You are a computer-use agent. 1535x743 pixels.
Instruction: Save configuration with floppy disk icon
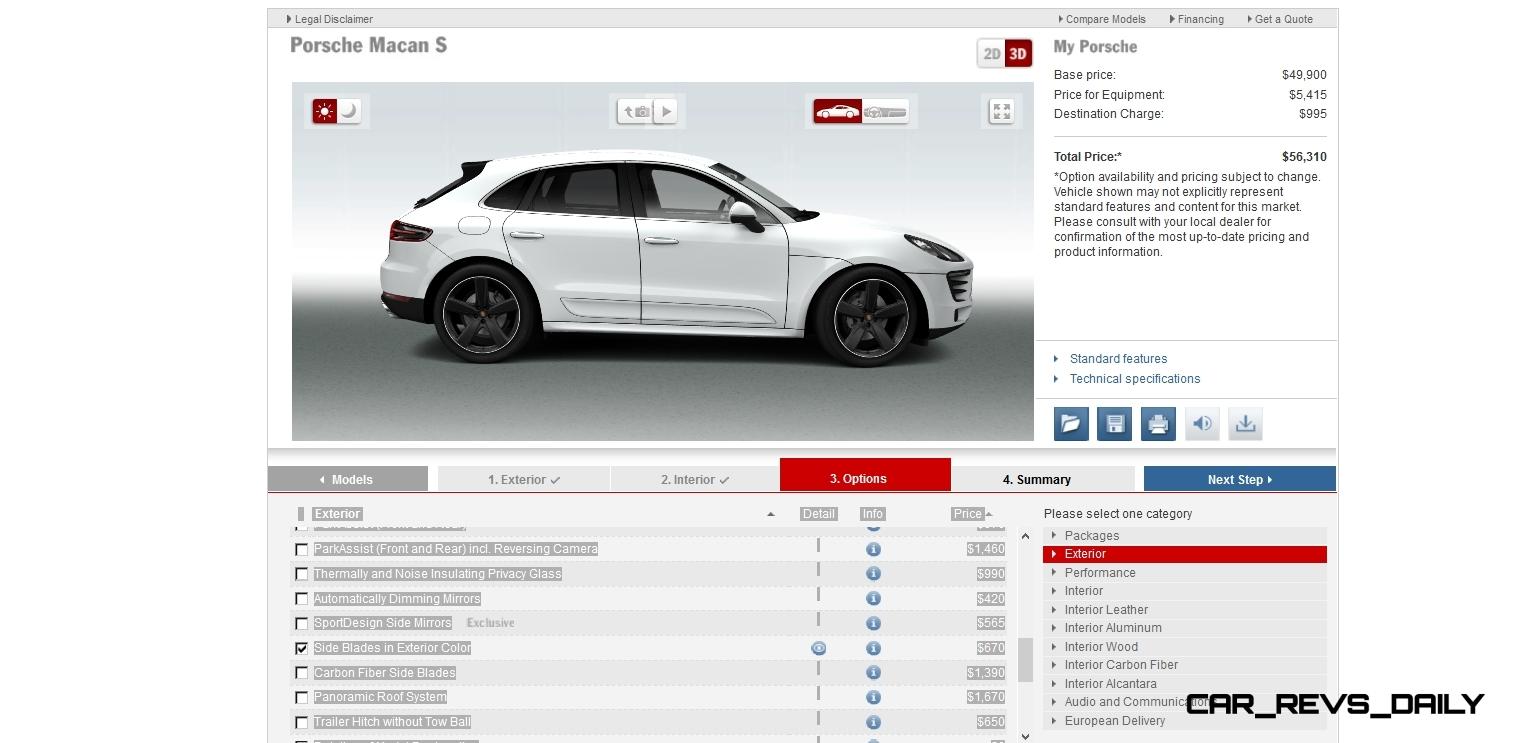[x=1114, y=424]
